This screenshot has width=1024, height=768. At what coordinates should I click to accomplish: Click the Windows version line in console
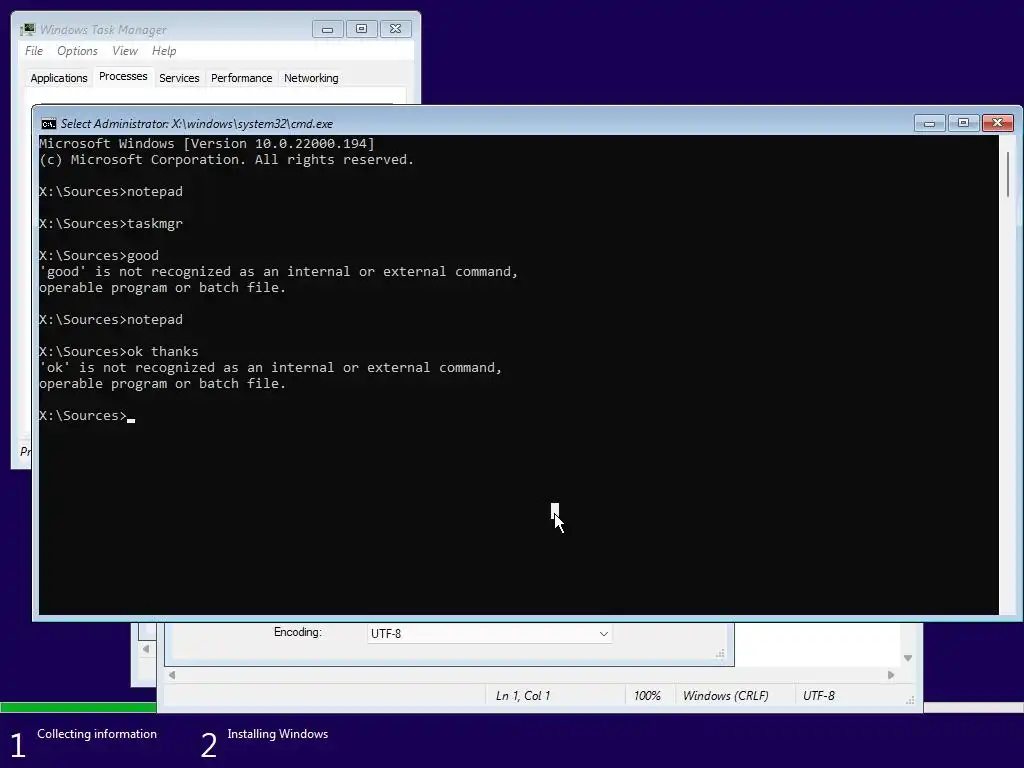point(207,144)
